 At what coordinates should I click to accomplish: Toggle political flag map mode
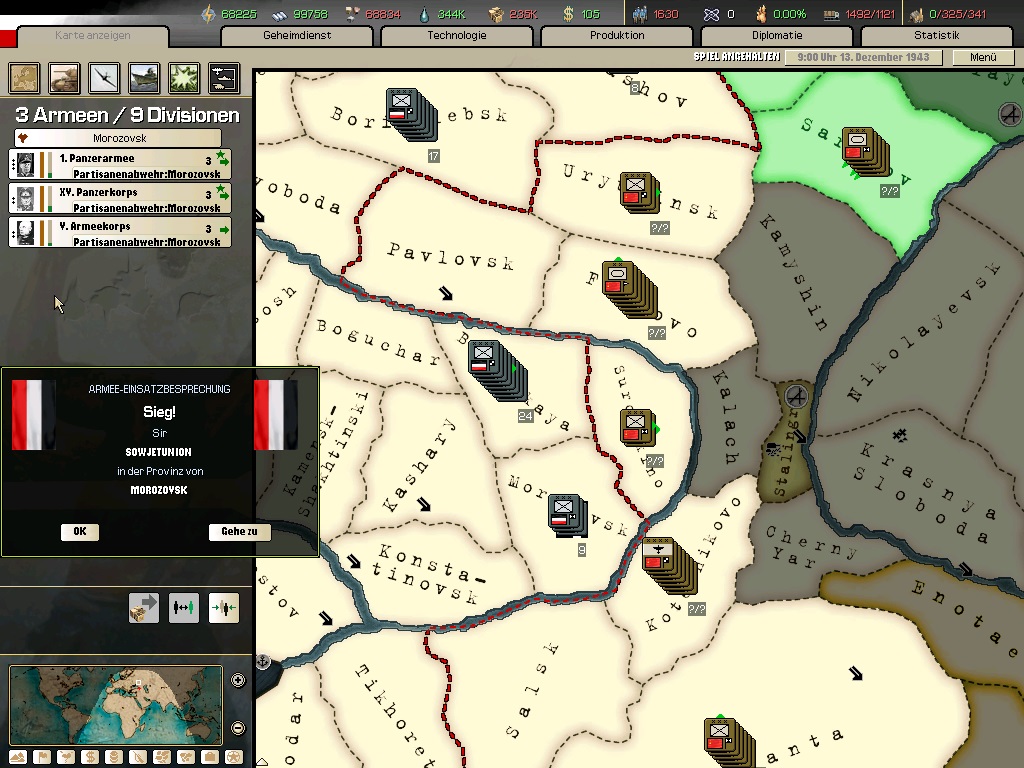(x=42, y=758)
